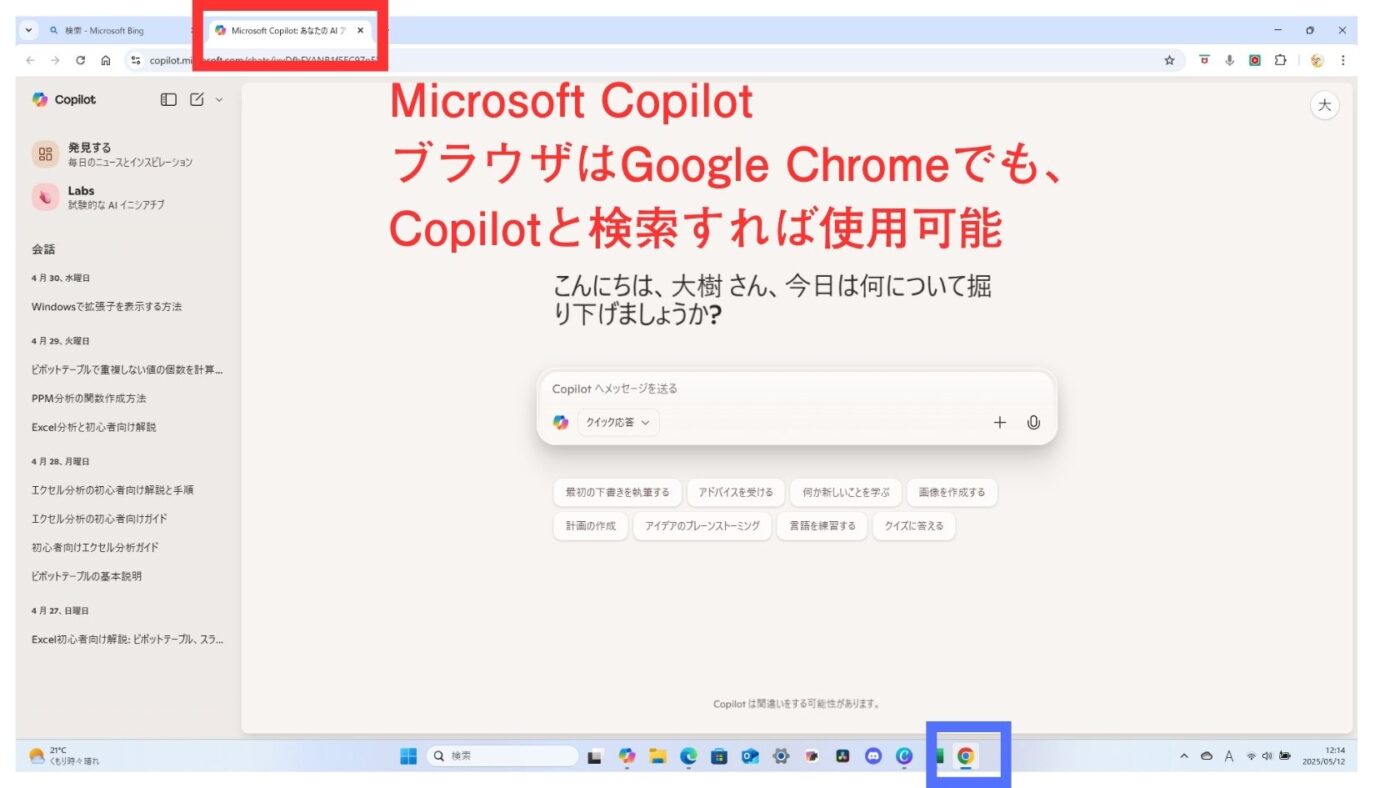Expand the chevron next to new chat icon
This screenshot has width=1400, height=788.
tap(219, 100)
